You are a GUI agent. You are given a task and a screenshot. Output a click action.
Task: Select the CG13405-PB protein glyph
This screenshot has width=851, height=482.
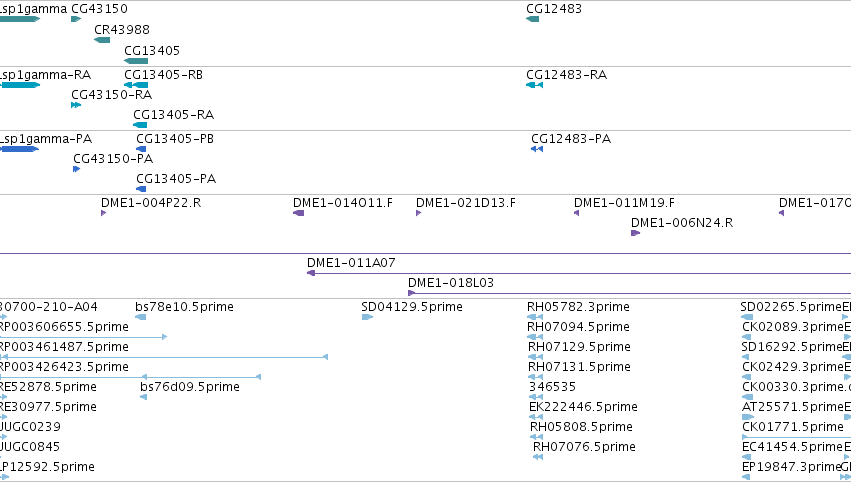click(x=141, y=149)
